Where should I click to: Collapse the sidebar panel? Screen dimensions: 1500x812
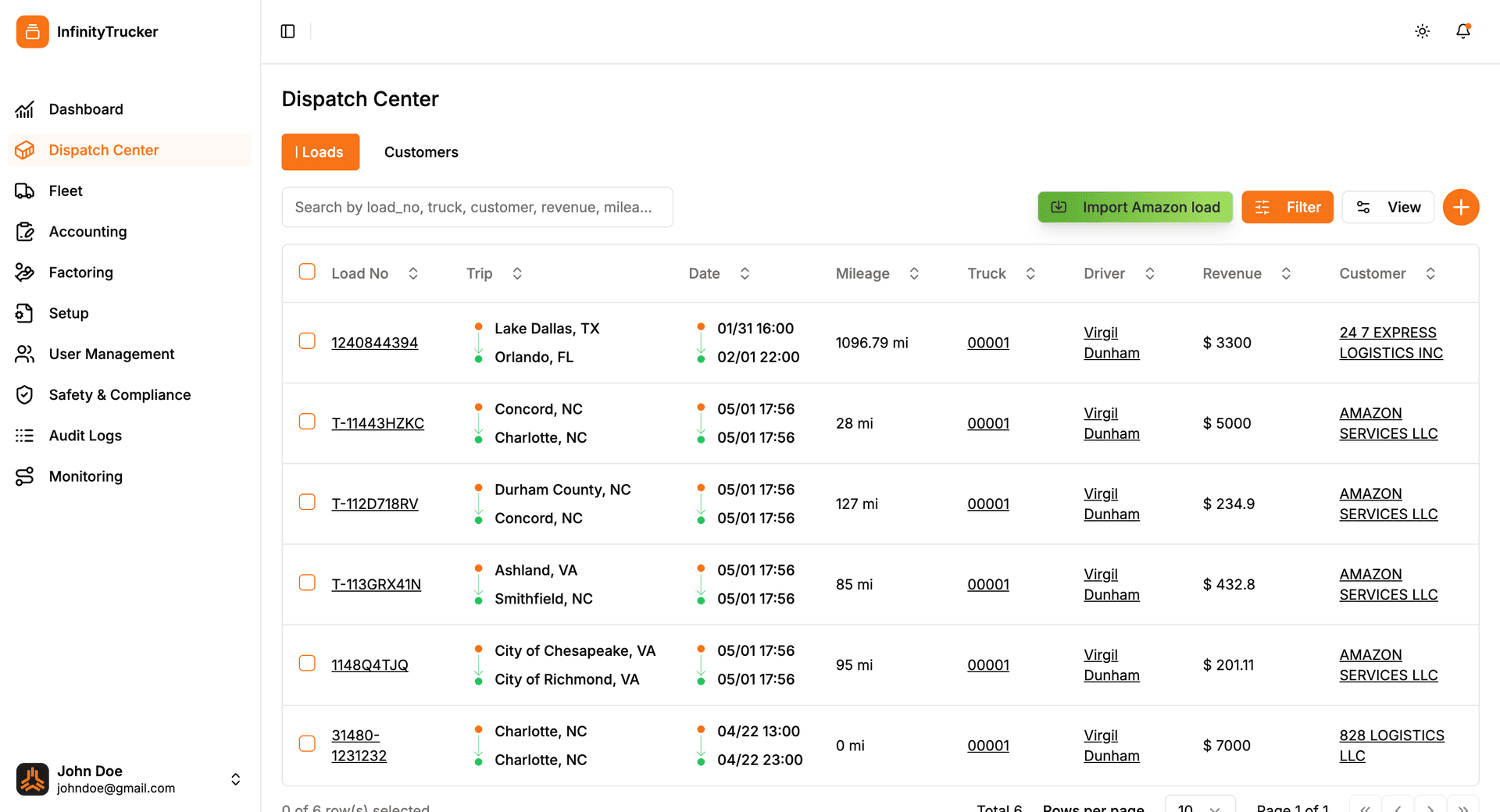[287, 30]
